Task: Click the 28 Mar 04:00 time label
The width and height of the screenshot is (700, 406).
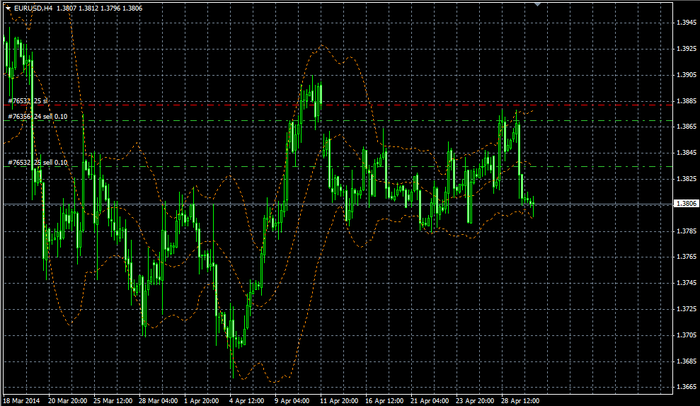Action: point(158,401)
